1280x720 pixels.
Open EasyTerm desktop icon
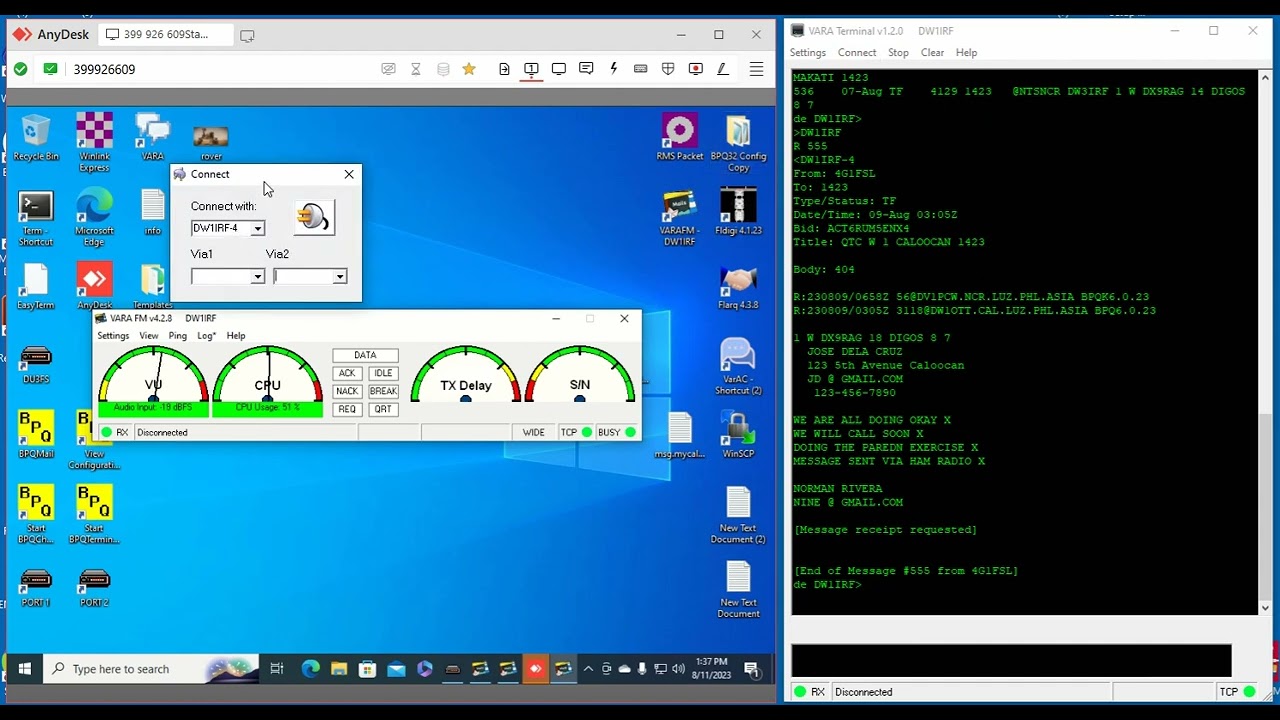point(36,287)
